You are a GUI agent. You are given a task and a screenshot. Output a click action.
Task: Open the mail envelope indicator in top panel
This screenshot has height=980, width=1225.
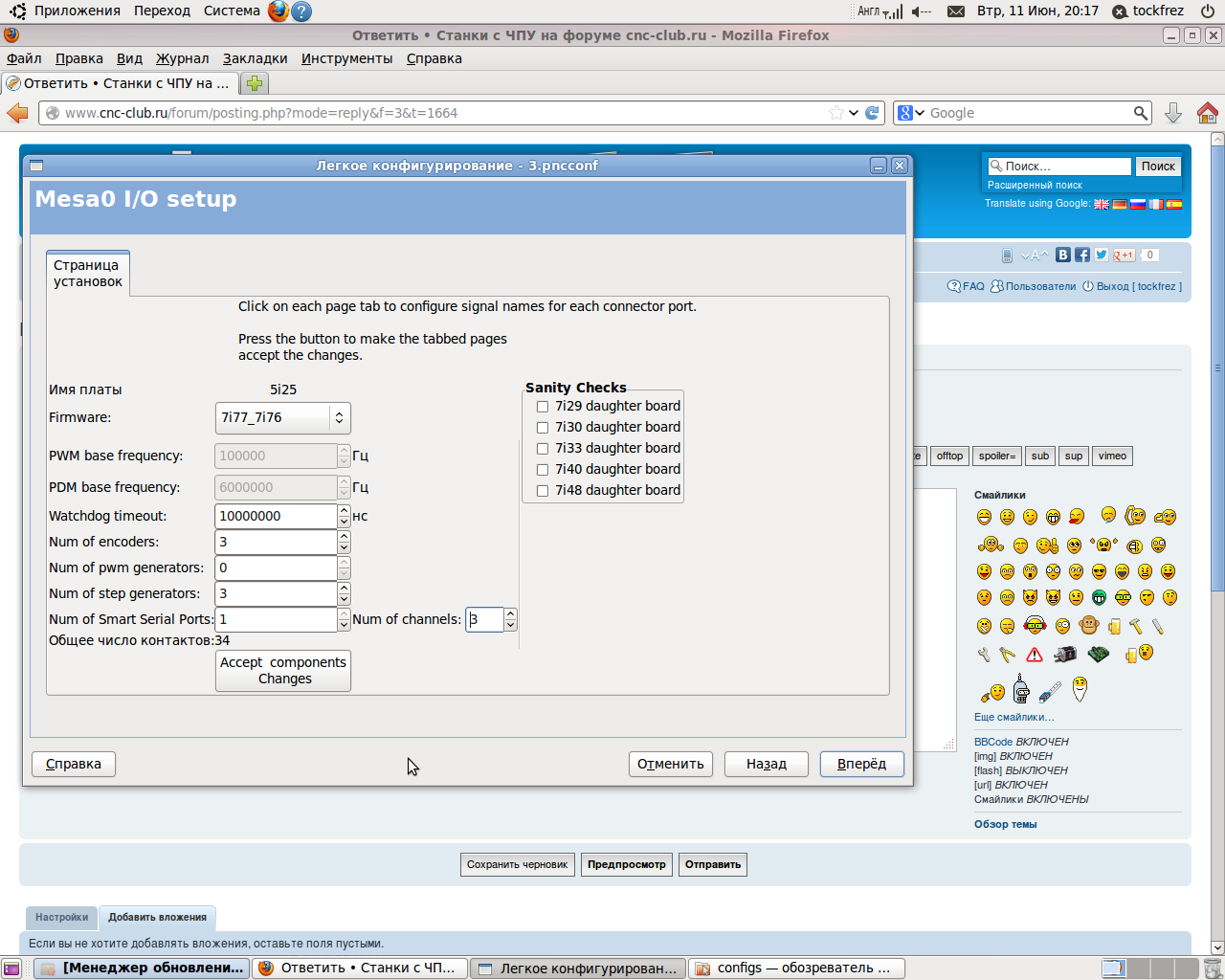click(955, 11)
